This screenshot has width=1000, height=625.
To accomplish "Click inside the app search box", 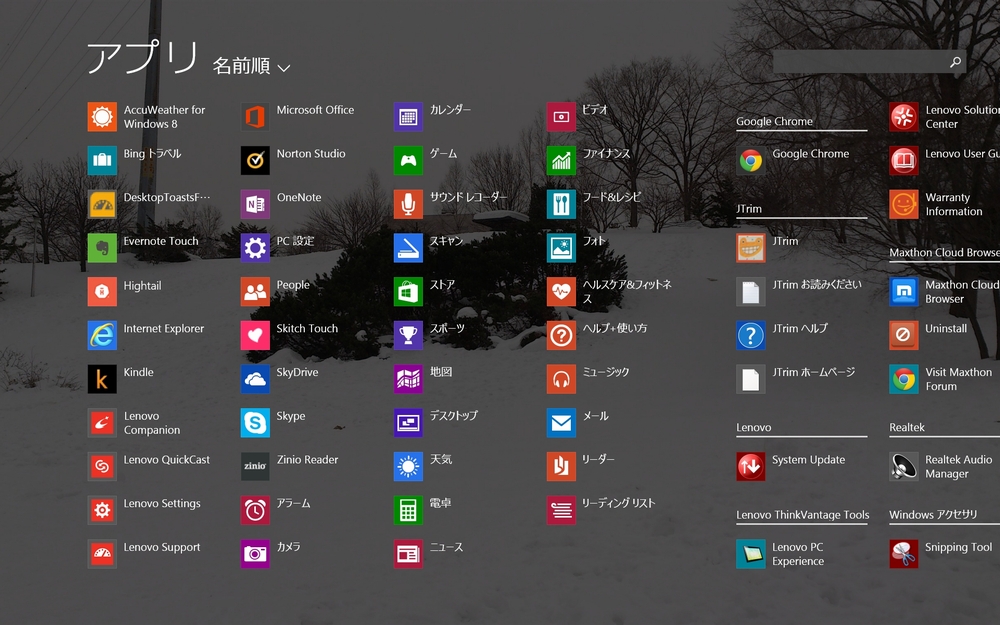I will click(858, 62).
